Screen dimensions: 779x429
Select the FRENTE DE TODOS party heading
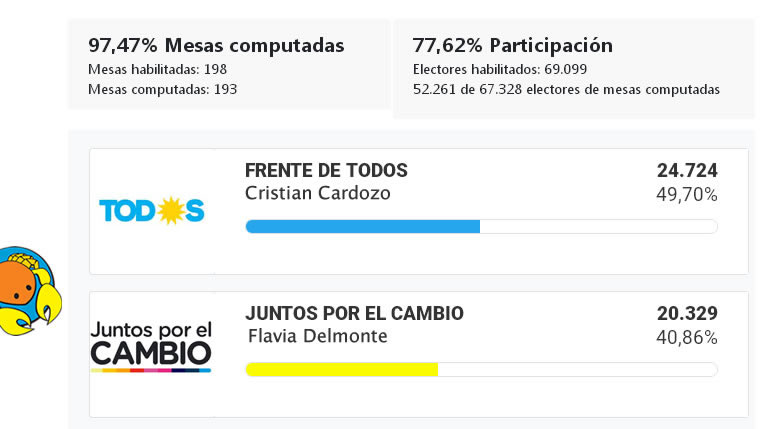click(326, 171)
